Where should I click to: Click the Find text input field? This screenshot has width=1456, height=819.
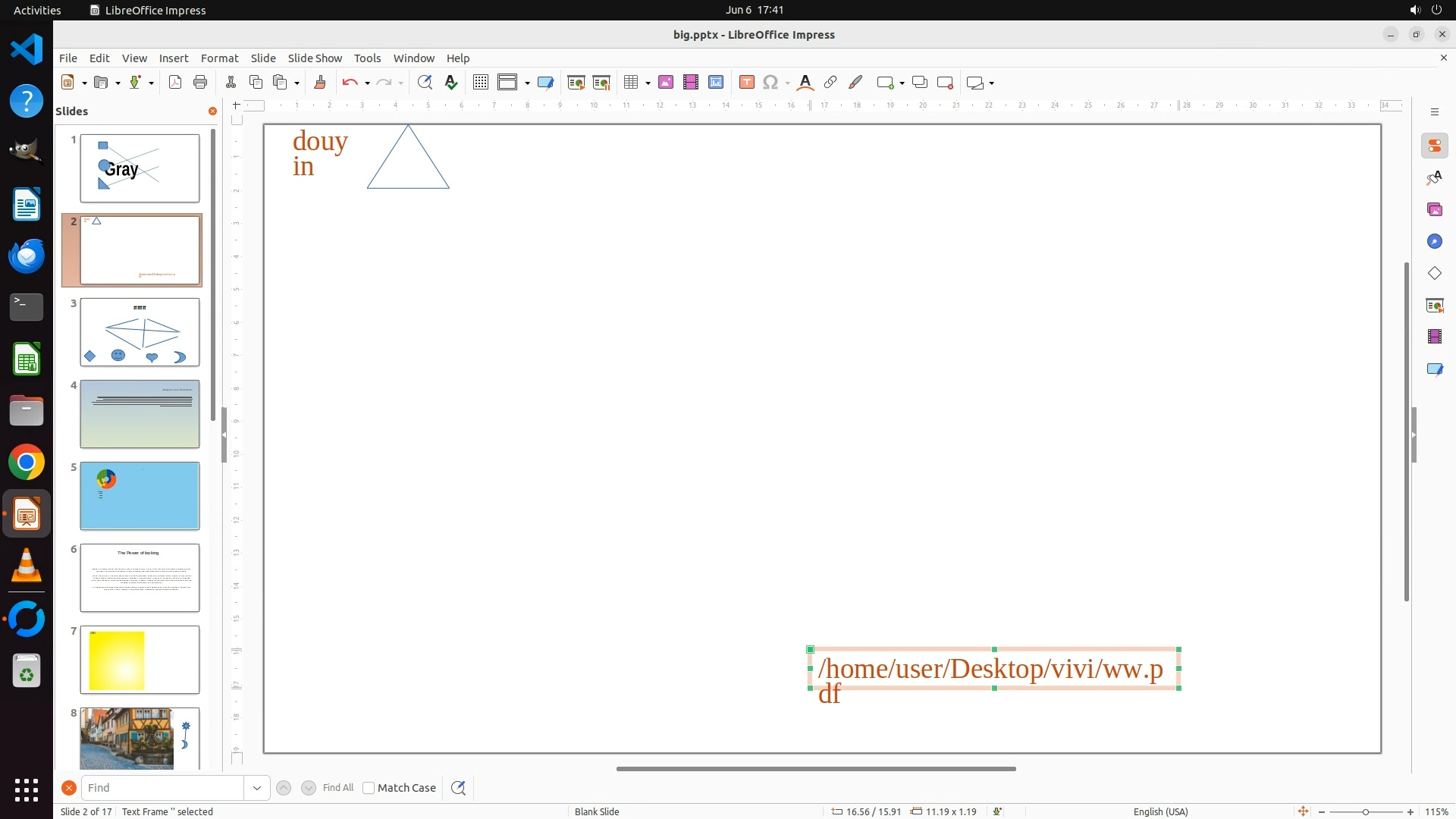162,788
